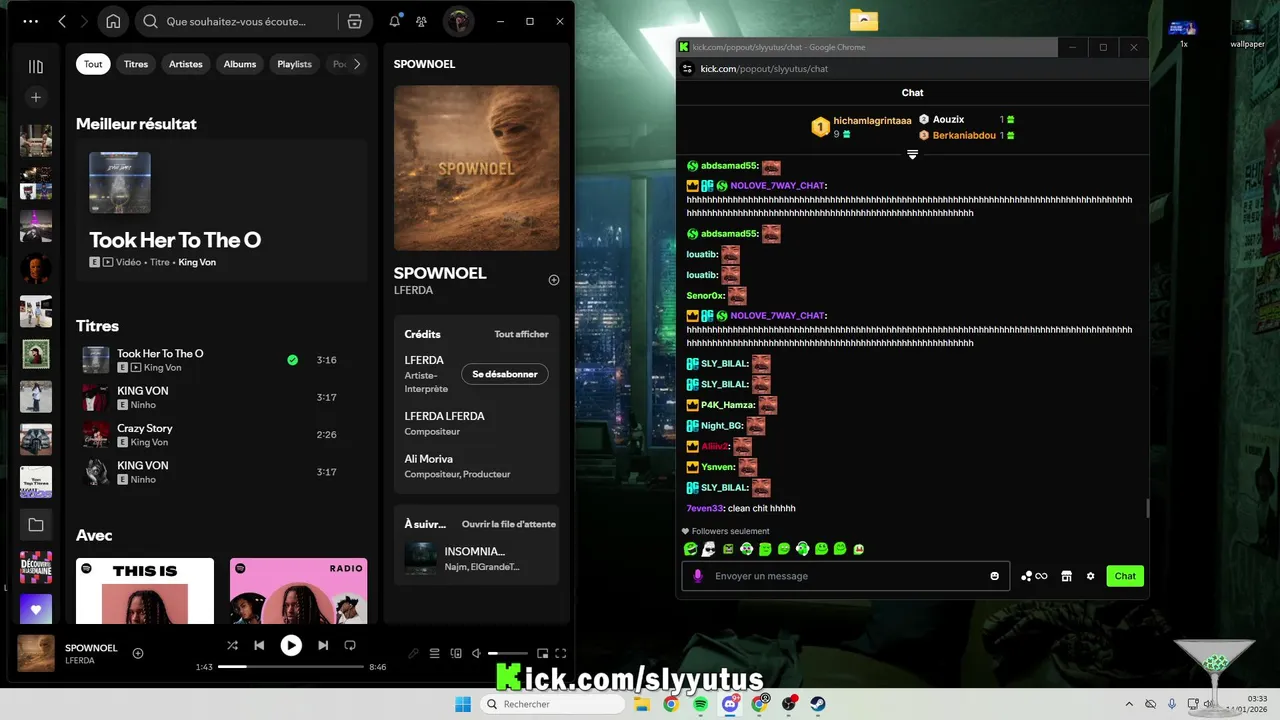Viewport: 1280px width, 720px height.
Task: Open Friend Activity icon in Spotify
Action: pyautogui.click(x=421, y=21)
